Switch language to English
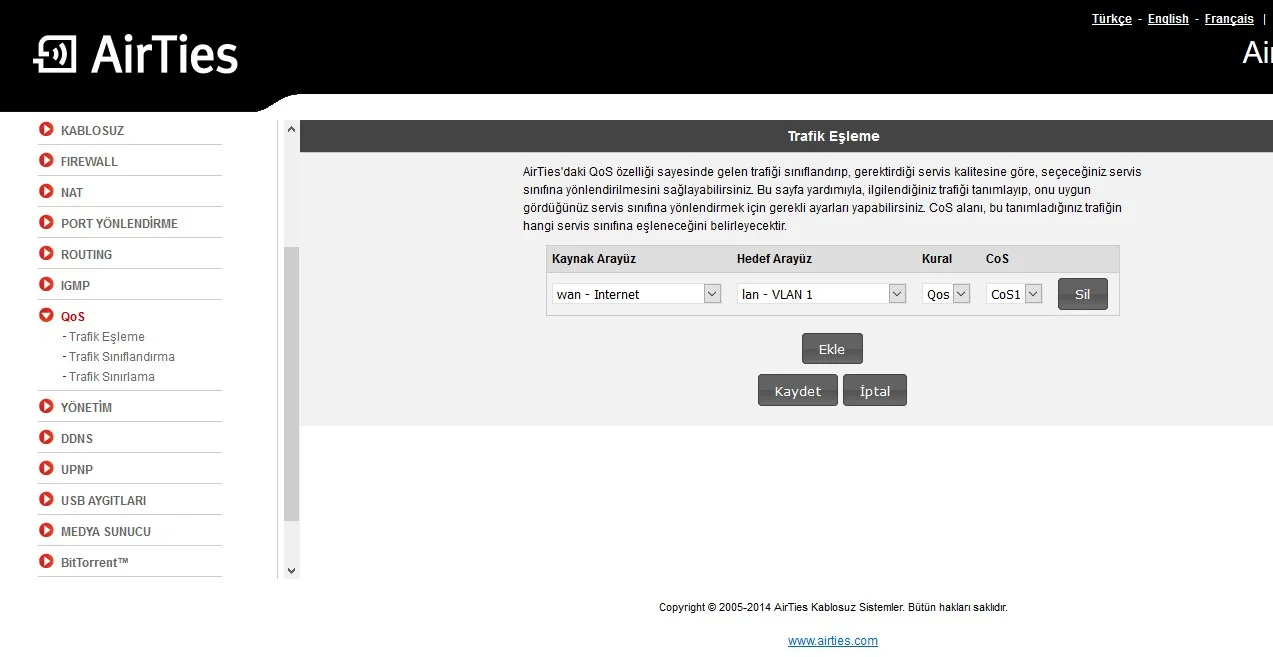The width and height of the screenshot is (1273, 657). 1168,19
